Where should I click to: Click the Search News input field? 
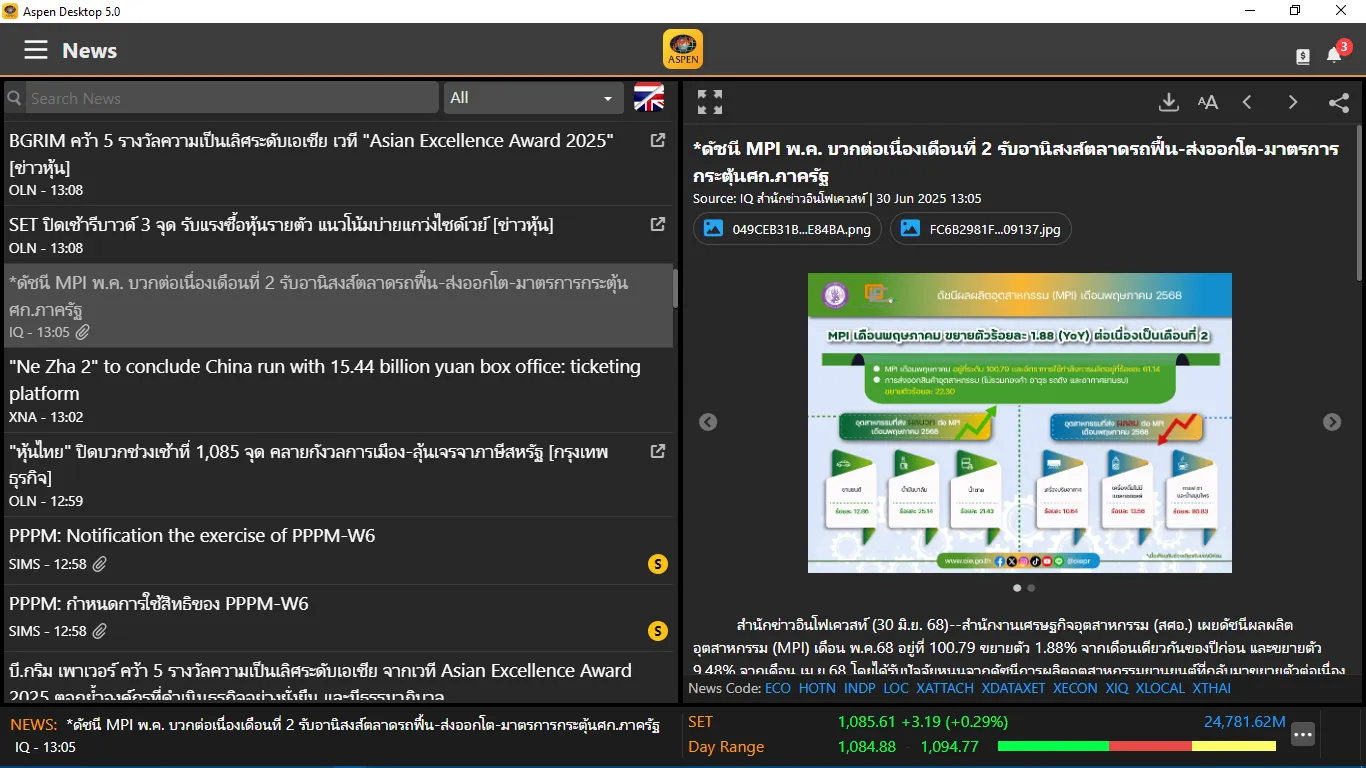(x=232, y=98)
